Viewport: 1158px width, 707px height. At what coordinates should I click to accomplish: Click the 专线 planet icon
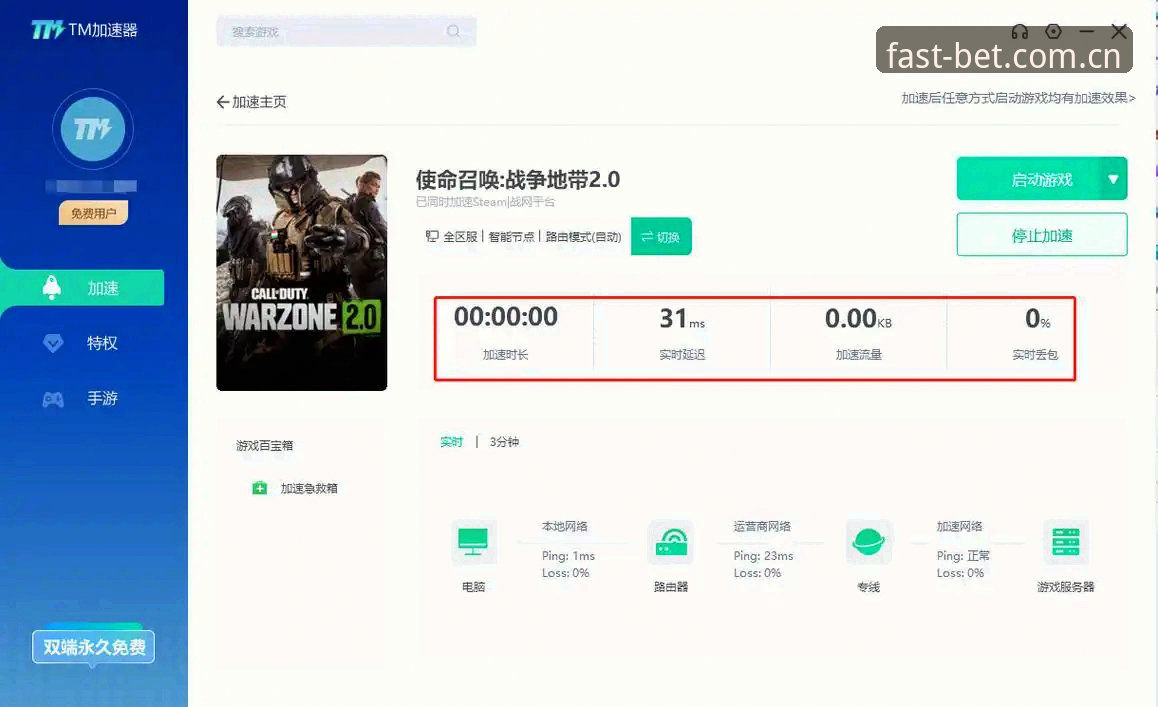pos(868,542)
